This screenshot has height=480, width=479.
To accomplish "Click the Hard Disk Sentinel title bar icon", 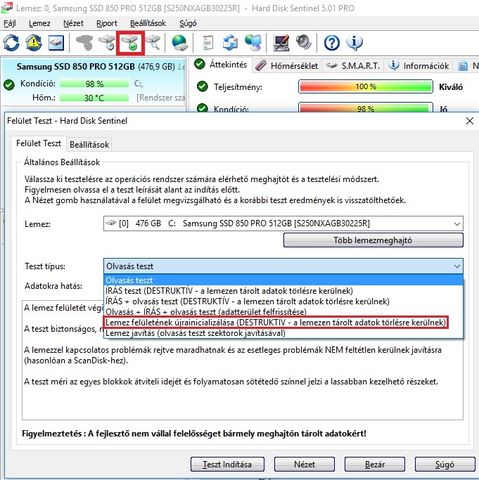I will (x=7, y=7).
